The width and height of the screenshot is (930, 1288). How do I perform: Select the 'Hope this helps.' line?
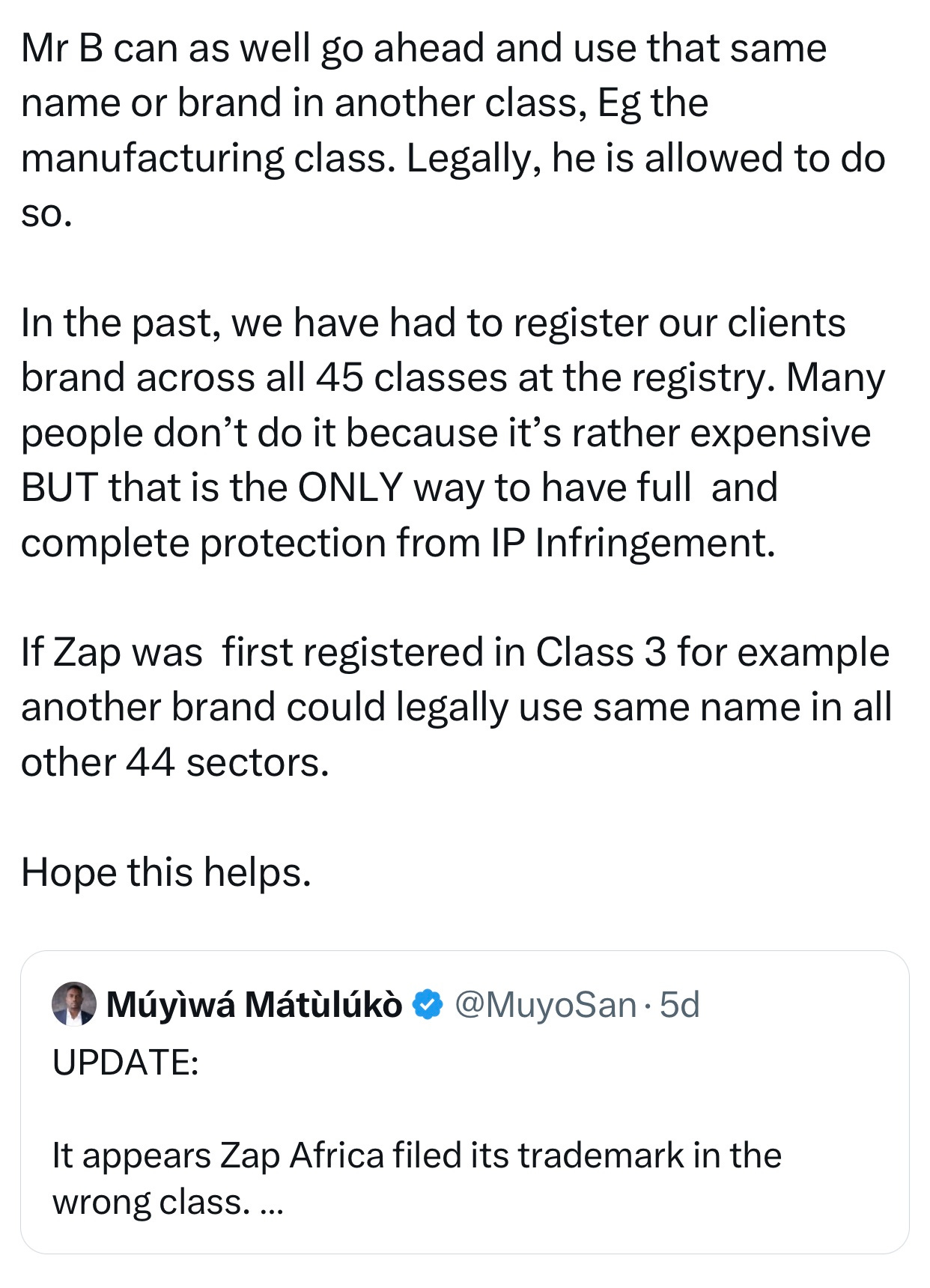[166, 872]
